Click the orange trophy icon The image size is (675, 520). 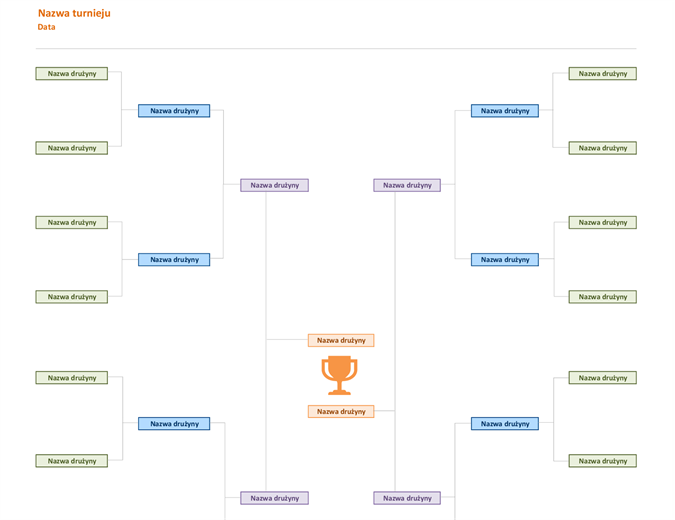pos(339,375)
